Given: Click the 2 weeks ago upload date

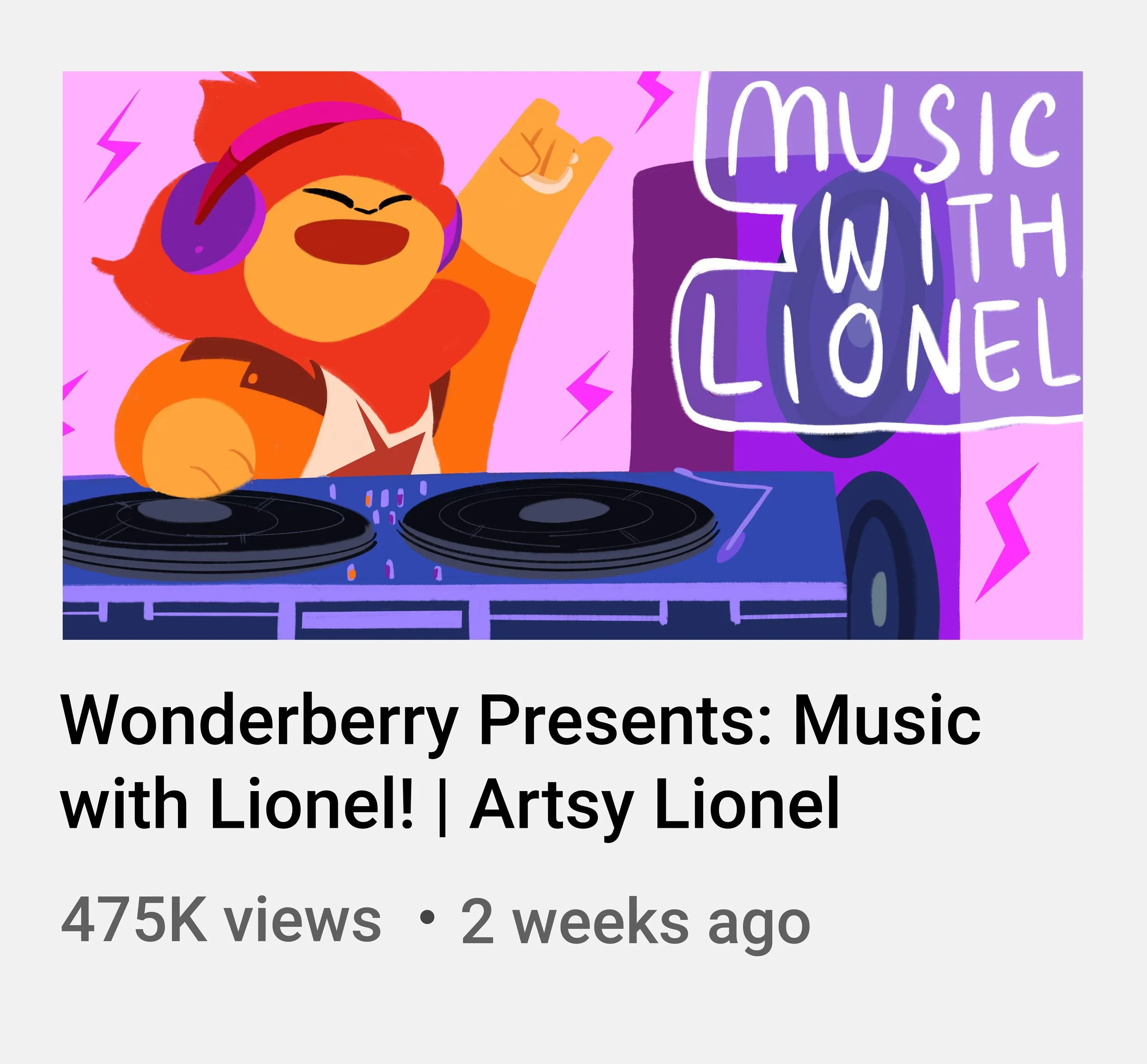Looking at the screenshot, I should [635, 922].
